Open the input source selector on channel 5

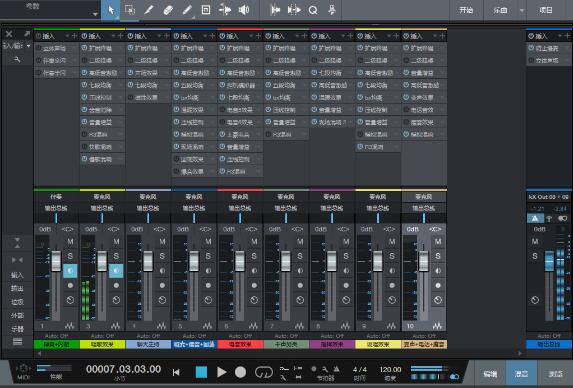194,197
